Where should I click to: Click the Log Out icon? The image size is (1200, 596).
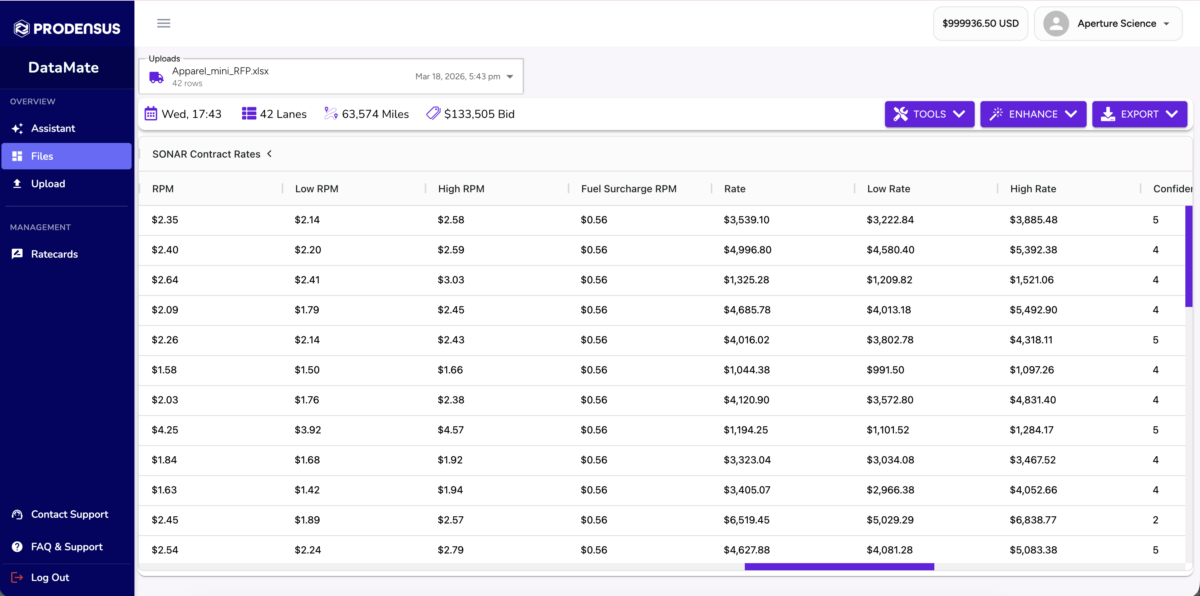pyautogui.click(x=17, y=577)
